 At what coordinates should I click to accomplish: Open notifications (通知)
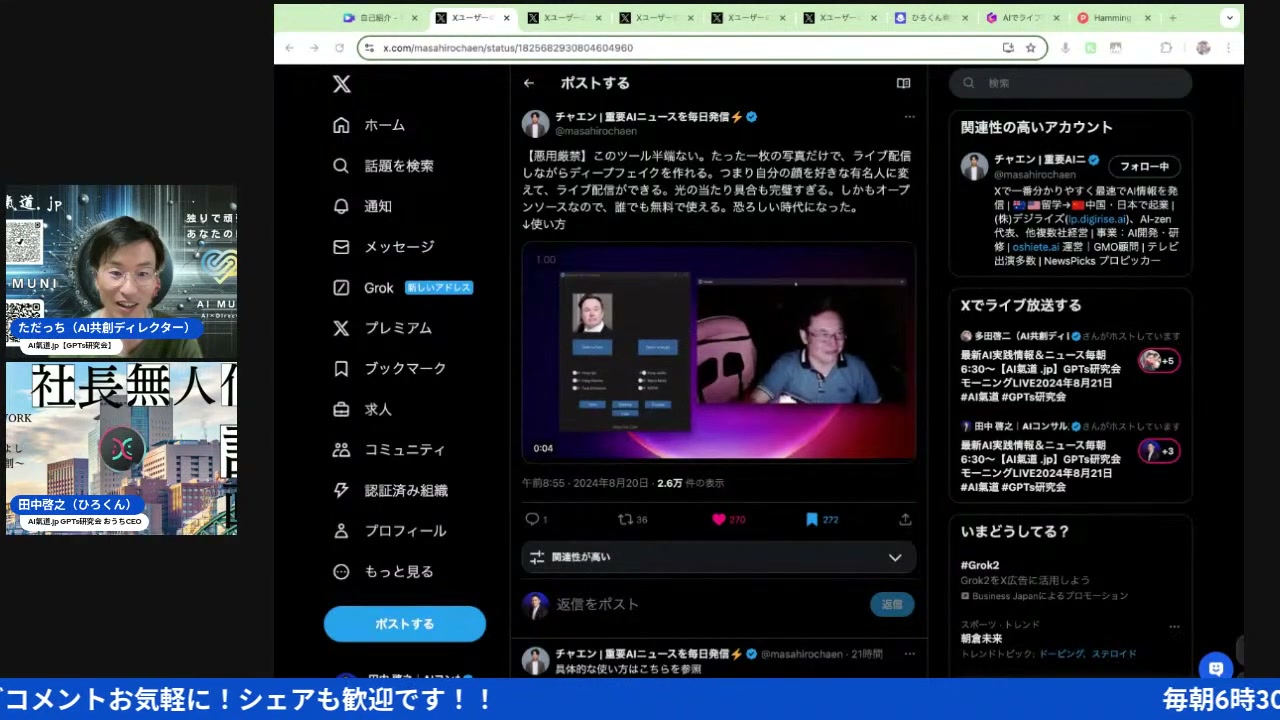pos(363,206)
